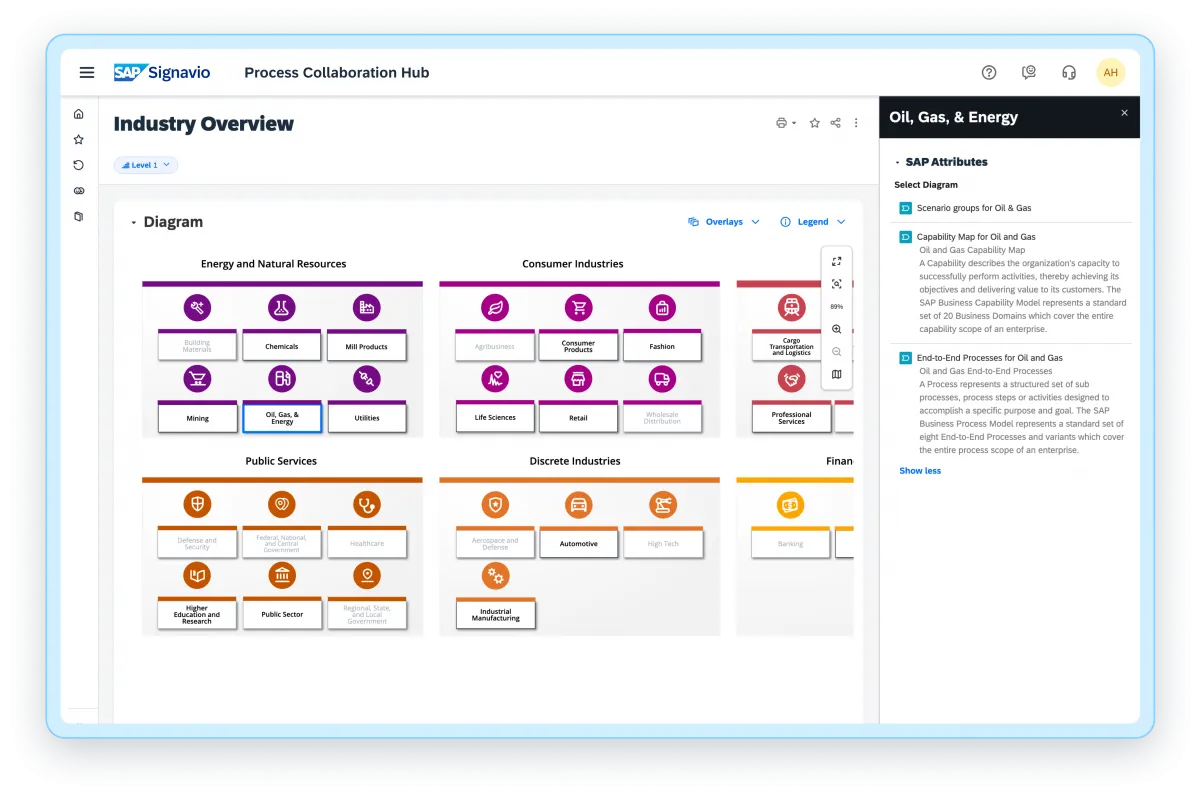Select the Retail industry box
Screen dimensions: 1200x795
pos(578,417)
